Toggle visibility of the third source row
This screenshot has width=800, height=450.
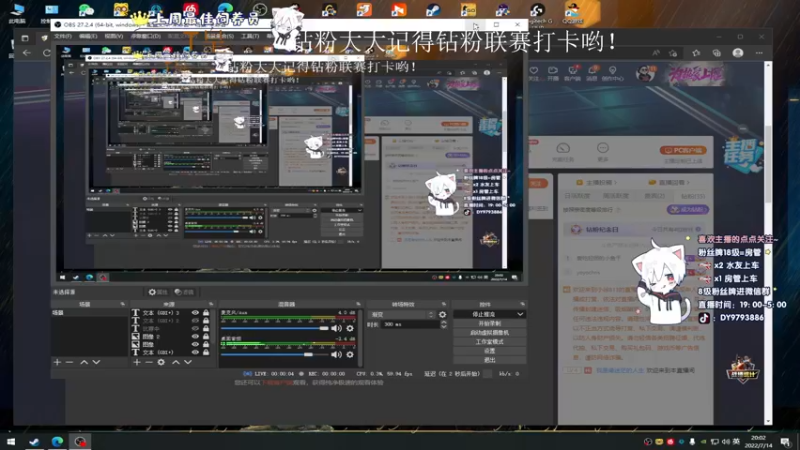195,329
